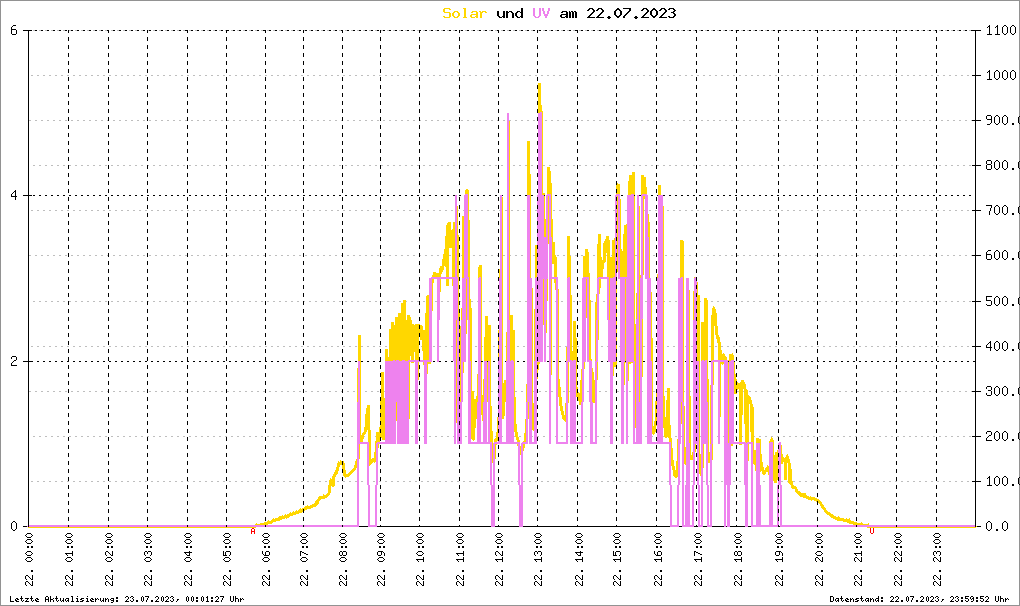Viewport: 1020px width, 606px height.
Task: Click right axis value 600.0
Action: pos(1002,256)
